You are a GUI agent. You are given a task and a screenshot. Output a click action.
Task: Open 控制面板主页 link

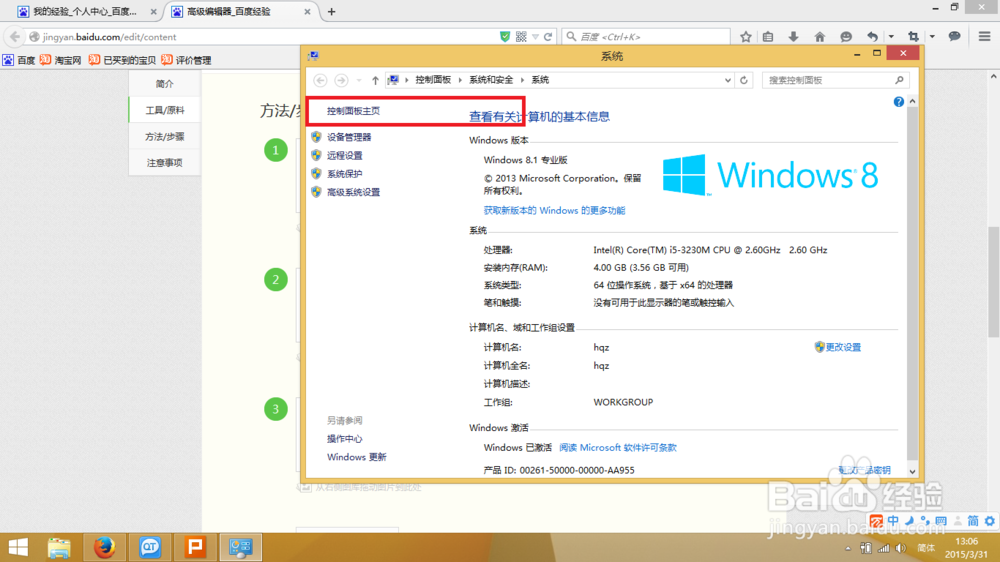(353, 111)
